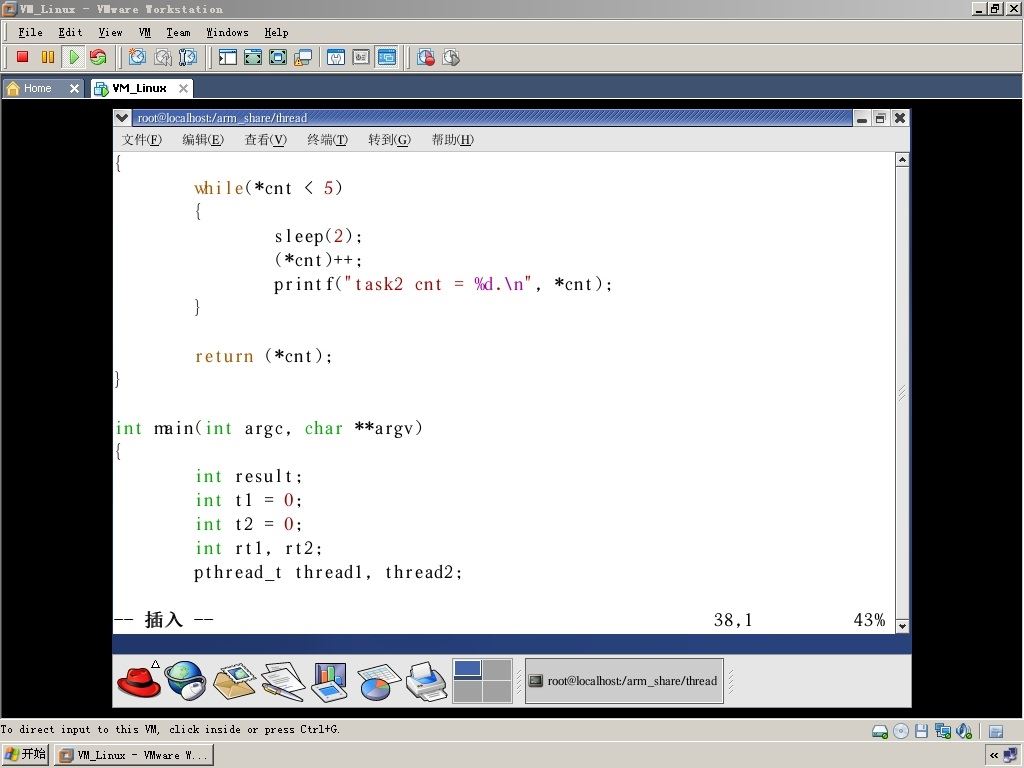Open the VM menu
Image resolution: width=1024 pixels, height=768 pixels.
coord(144,32)
